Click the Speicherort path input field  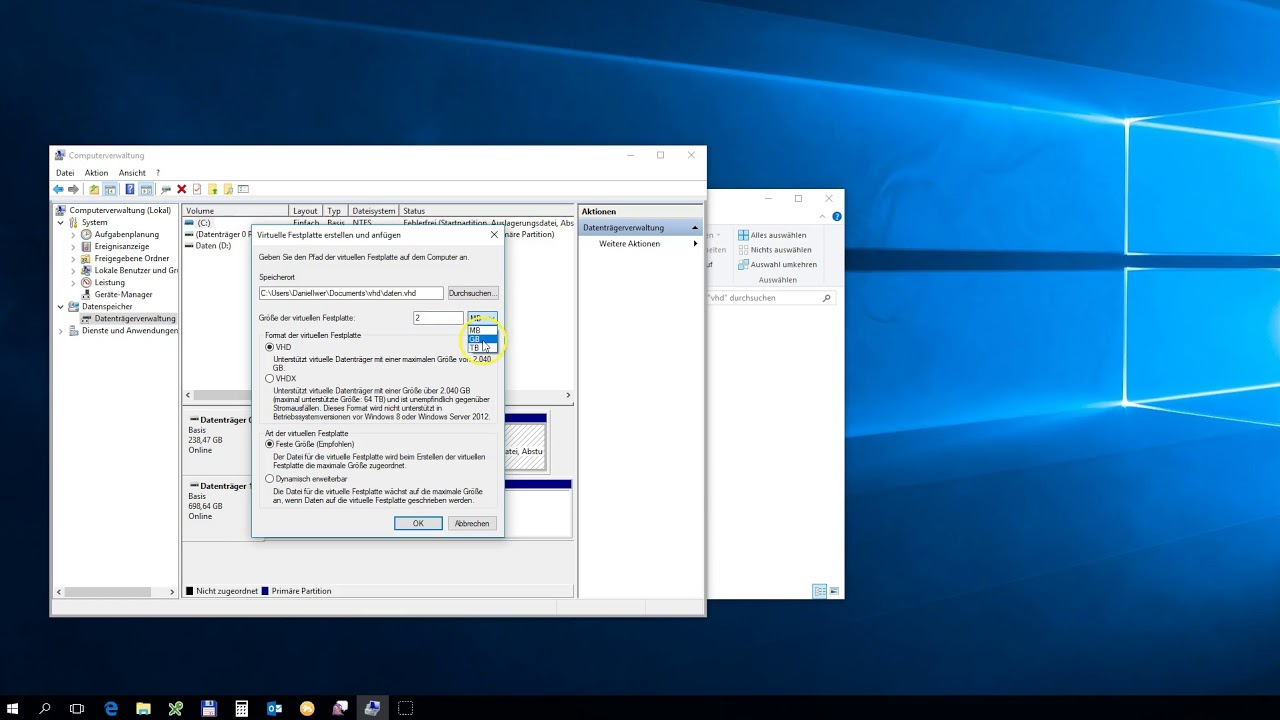click(x=351, y=293)
